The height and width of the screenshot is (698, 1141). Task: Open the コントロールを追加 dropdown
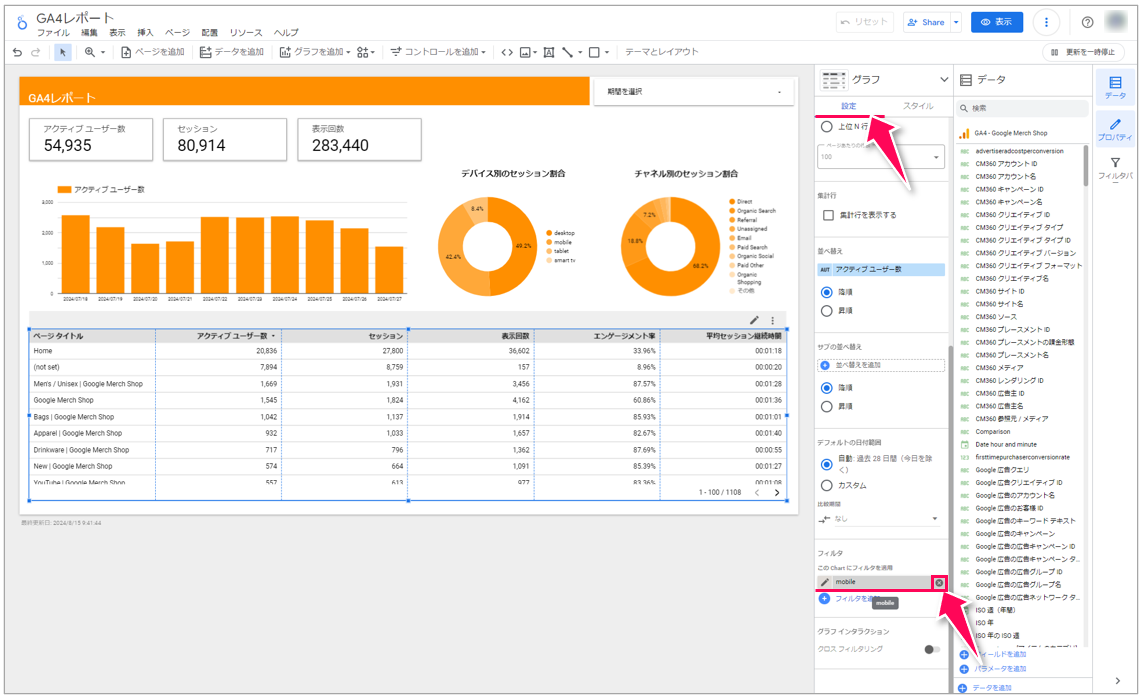(437, 52)
